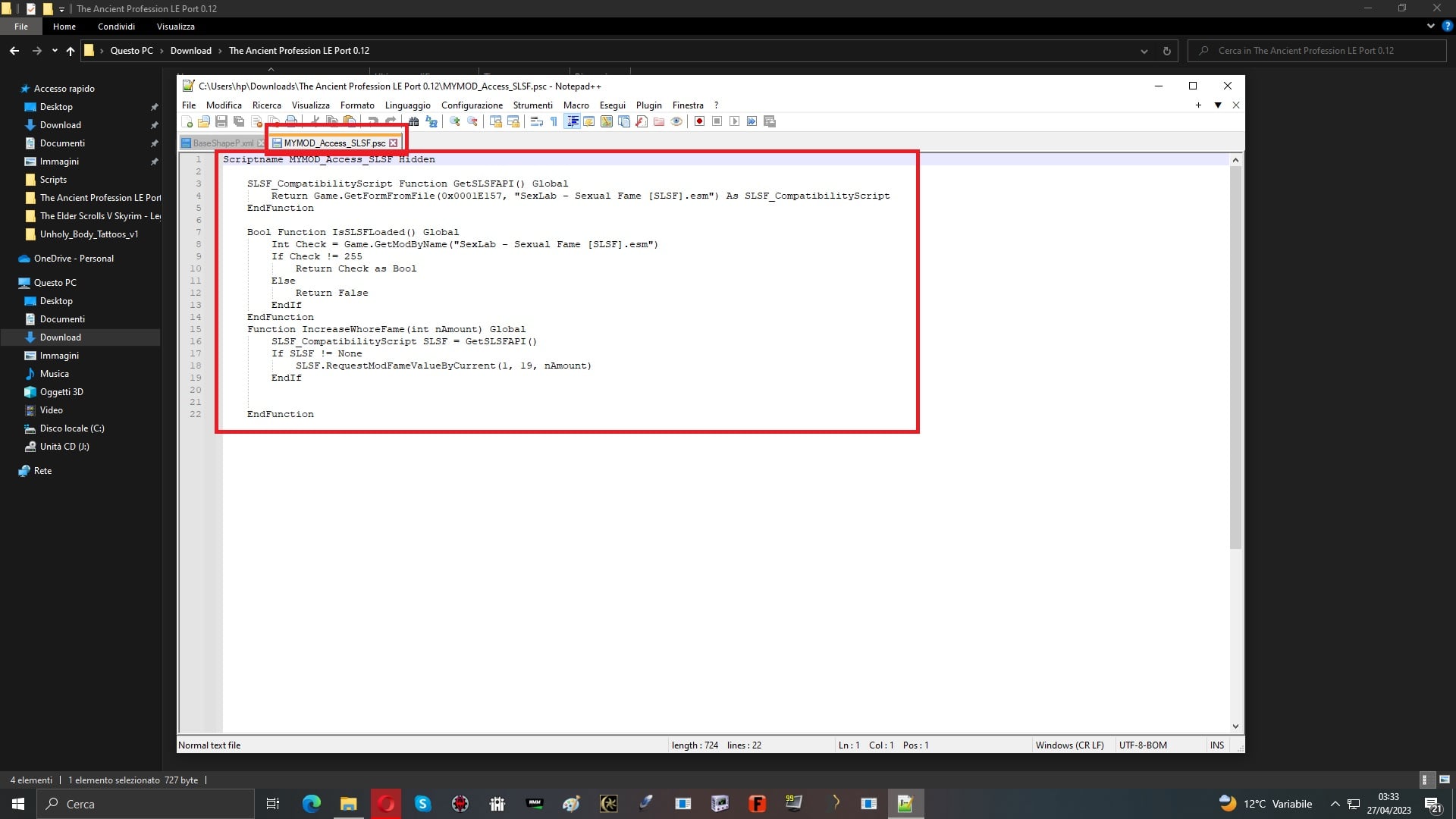Open the Configurazione menu
Screen dimensions: 1456x819
[472, 105]
